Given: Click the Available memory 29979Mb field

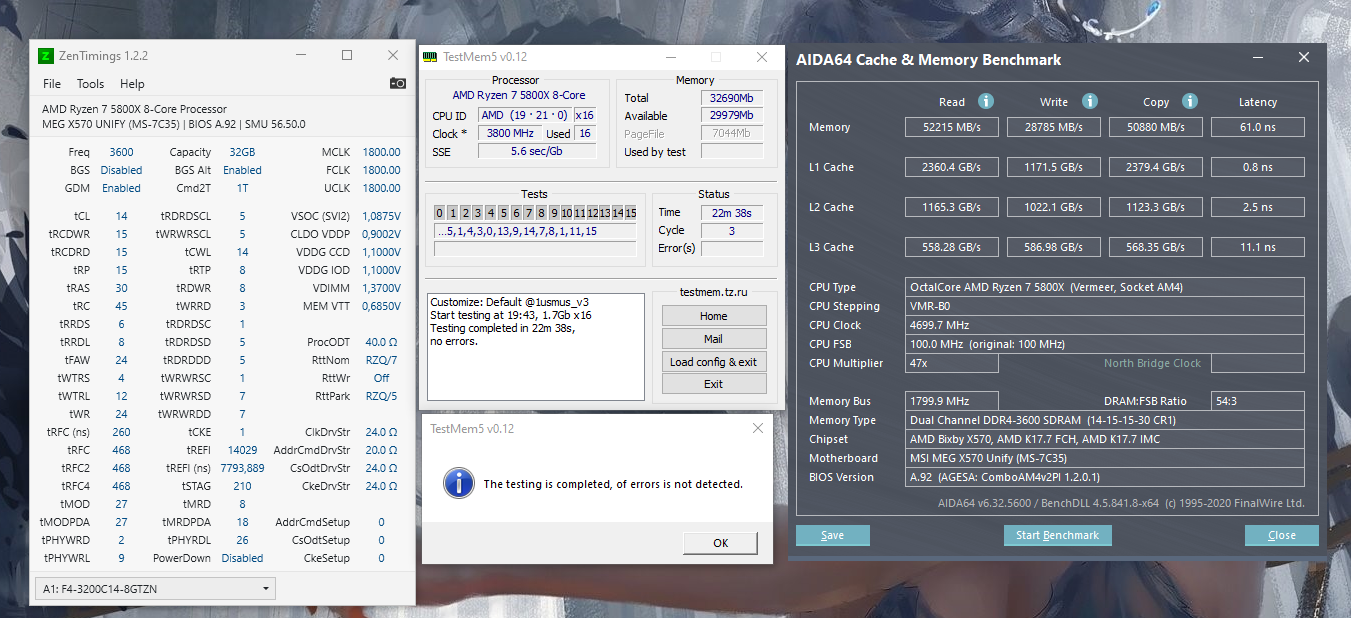Looking at the screenshot, I should [x=732, y=116].
